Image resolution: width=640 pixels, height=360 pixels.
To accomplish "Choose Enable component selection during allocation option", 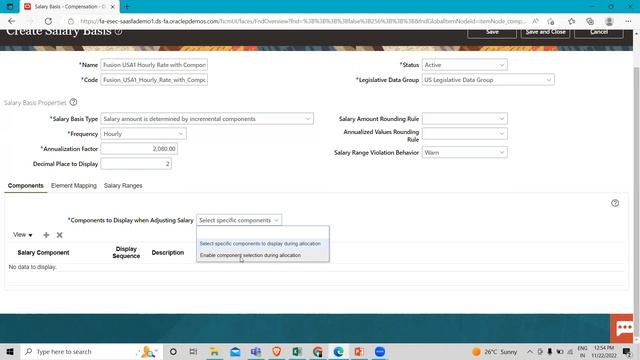I will click(262, 255).
